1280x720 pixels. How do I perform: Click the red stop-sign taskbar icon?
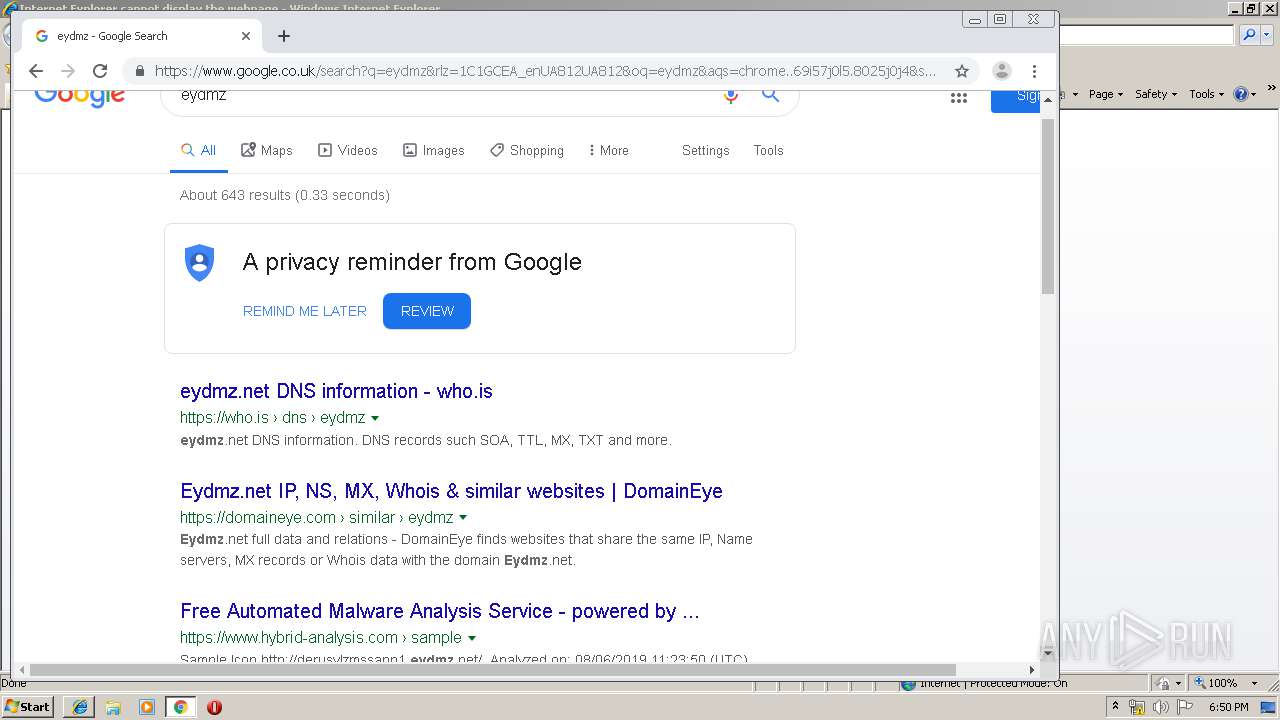click(214, 707)
